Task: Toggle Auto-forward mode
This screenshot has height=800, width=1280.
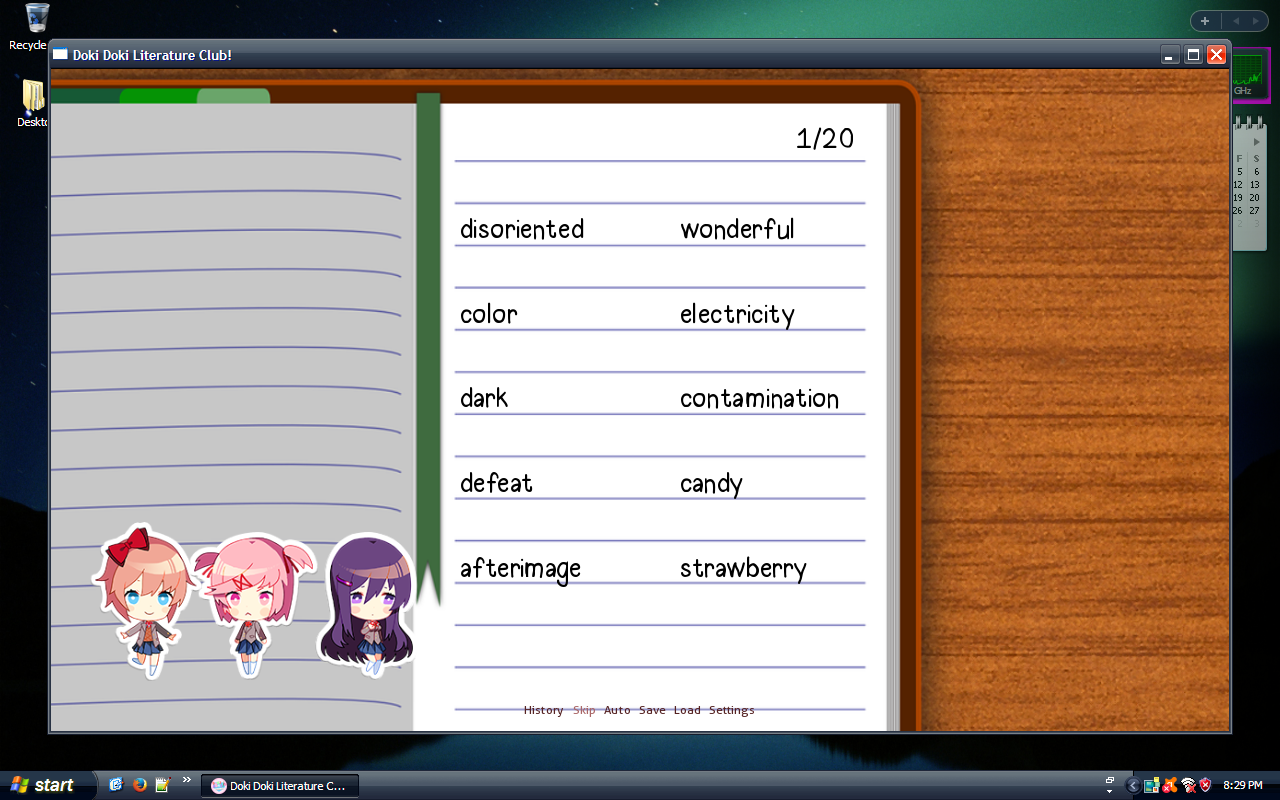Action: 617,710
